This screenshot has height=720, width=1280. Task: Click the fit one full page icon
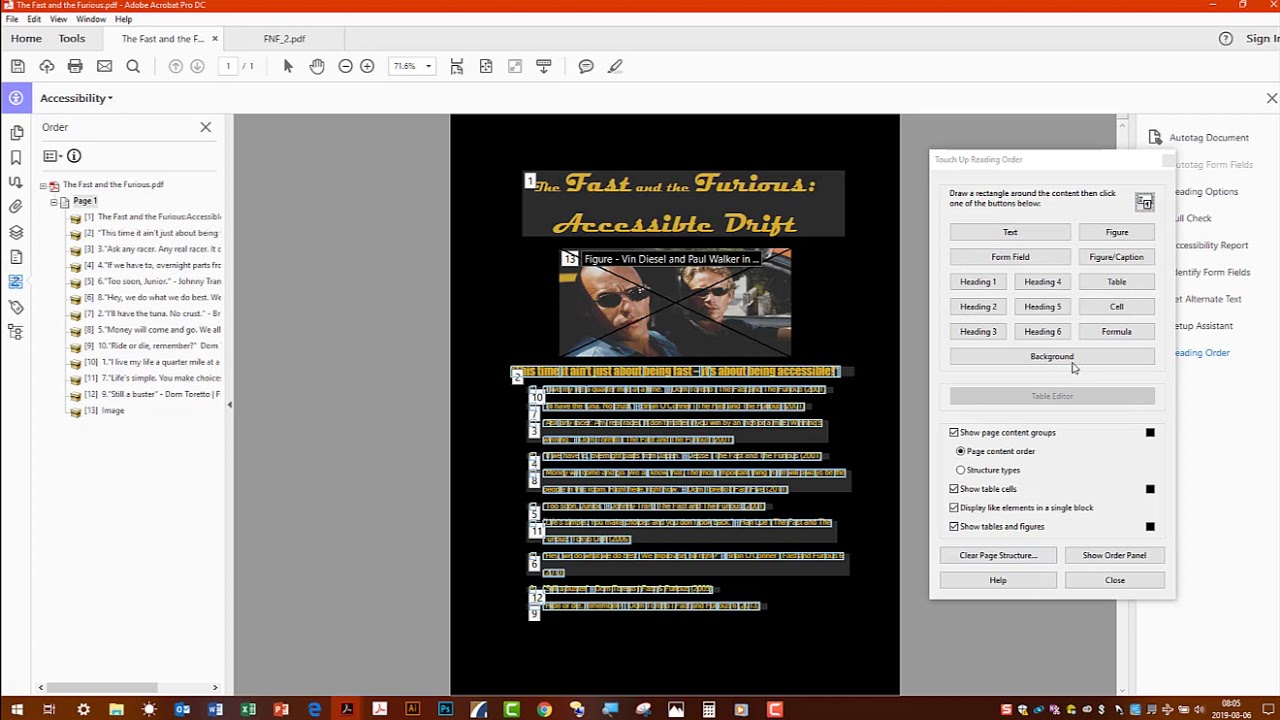tap(486, 66)
